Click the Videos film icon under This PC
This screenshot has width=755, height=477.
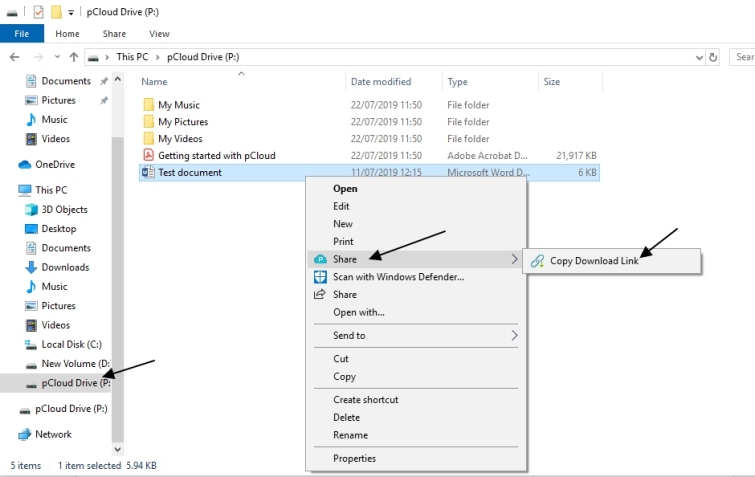click(x=31, y=325)
